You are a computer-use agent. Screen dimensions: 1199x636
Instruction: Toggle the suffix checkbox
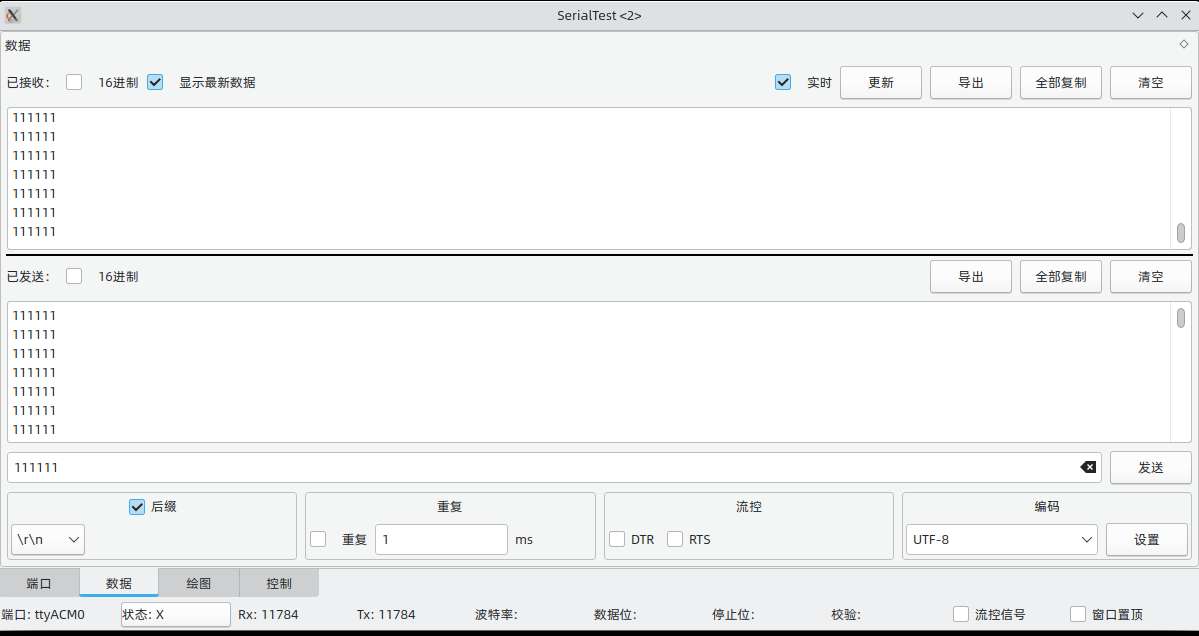pos(137,506)
